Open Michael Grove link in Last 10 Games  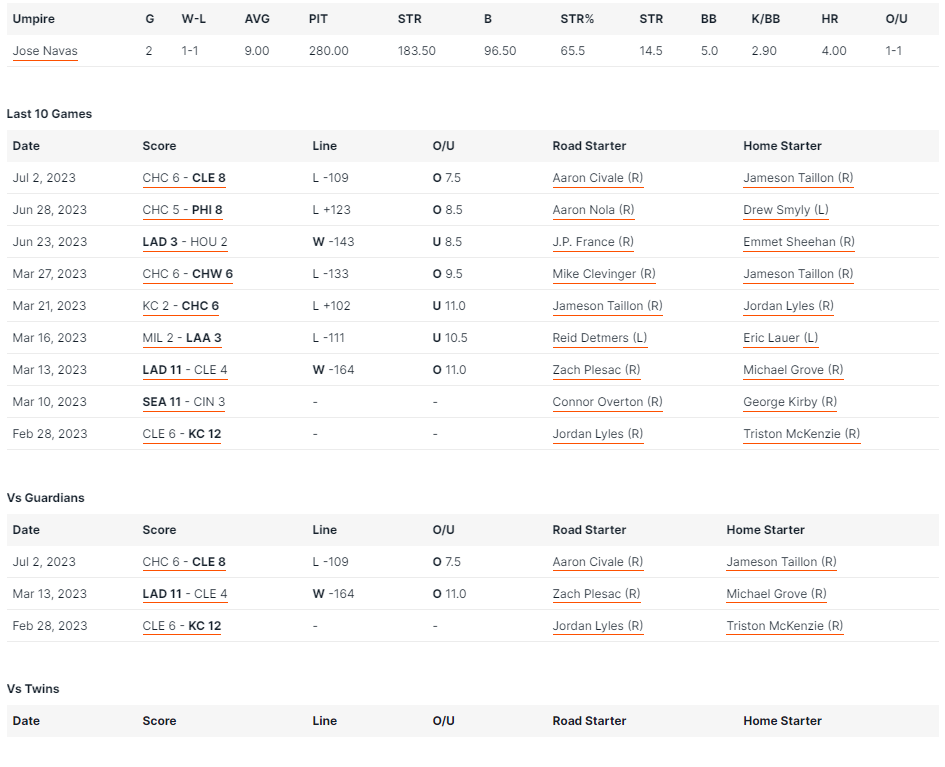[x=793, y=370]
